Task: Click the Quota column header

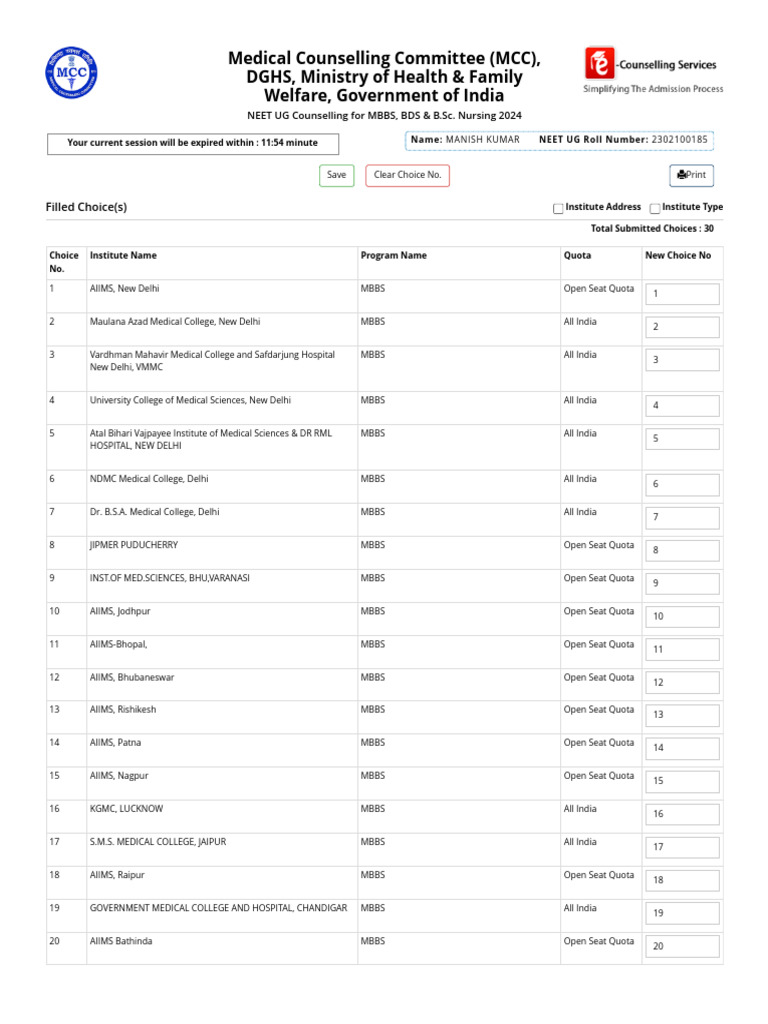Action: point(577,256)
